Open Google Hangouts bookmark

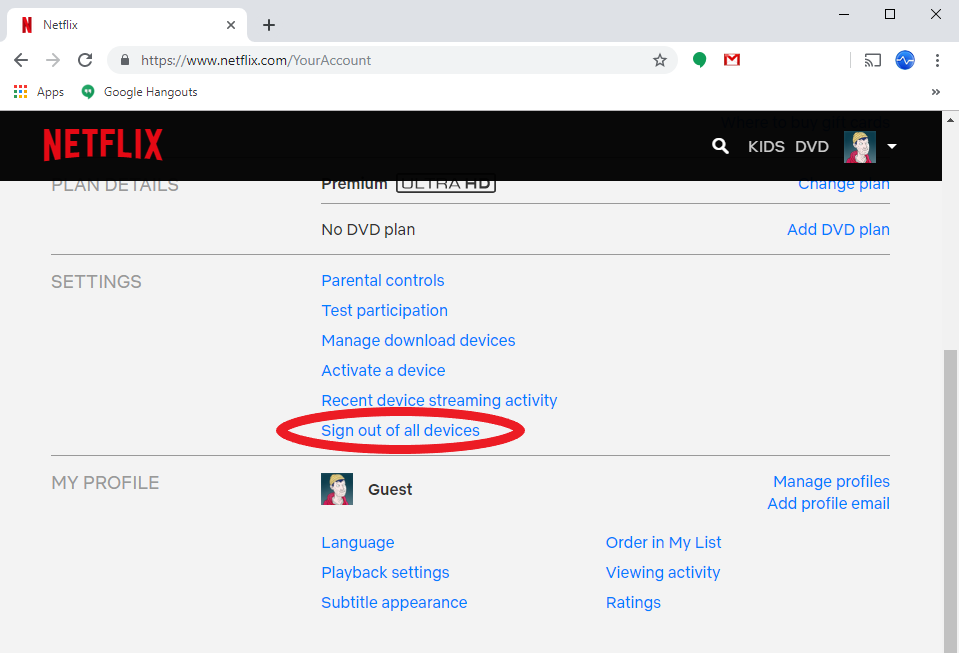(139, 92)
